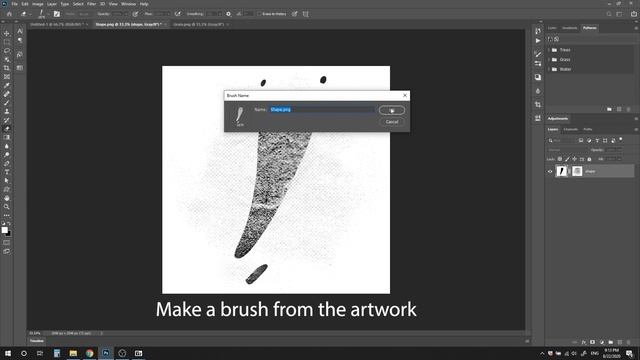Hide the shape layer visibility eye
The width and height of the screenshot is (640, 360).
click(x=550, y=171)
